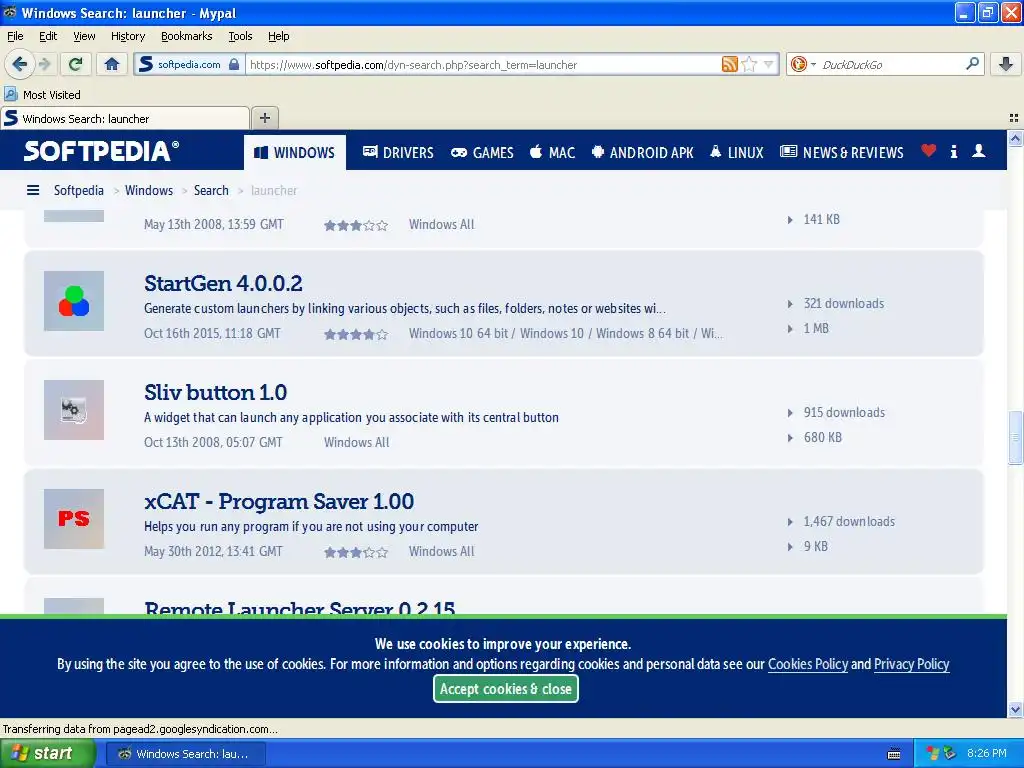
Task: Click the Windows Search taskbar button
Action: point(186,754)
